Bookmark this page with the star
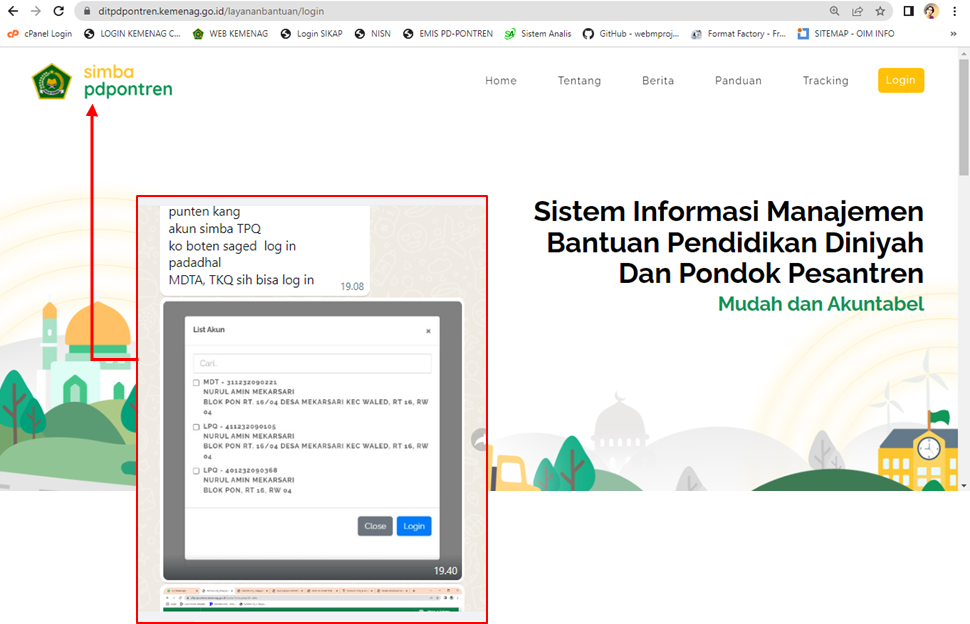Image resolution: width=970 pixels, height=624 pixels. (x=880, y=11)
